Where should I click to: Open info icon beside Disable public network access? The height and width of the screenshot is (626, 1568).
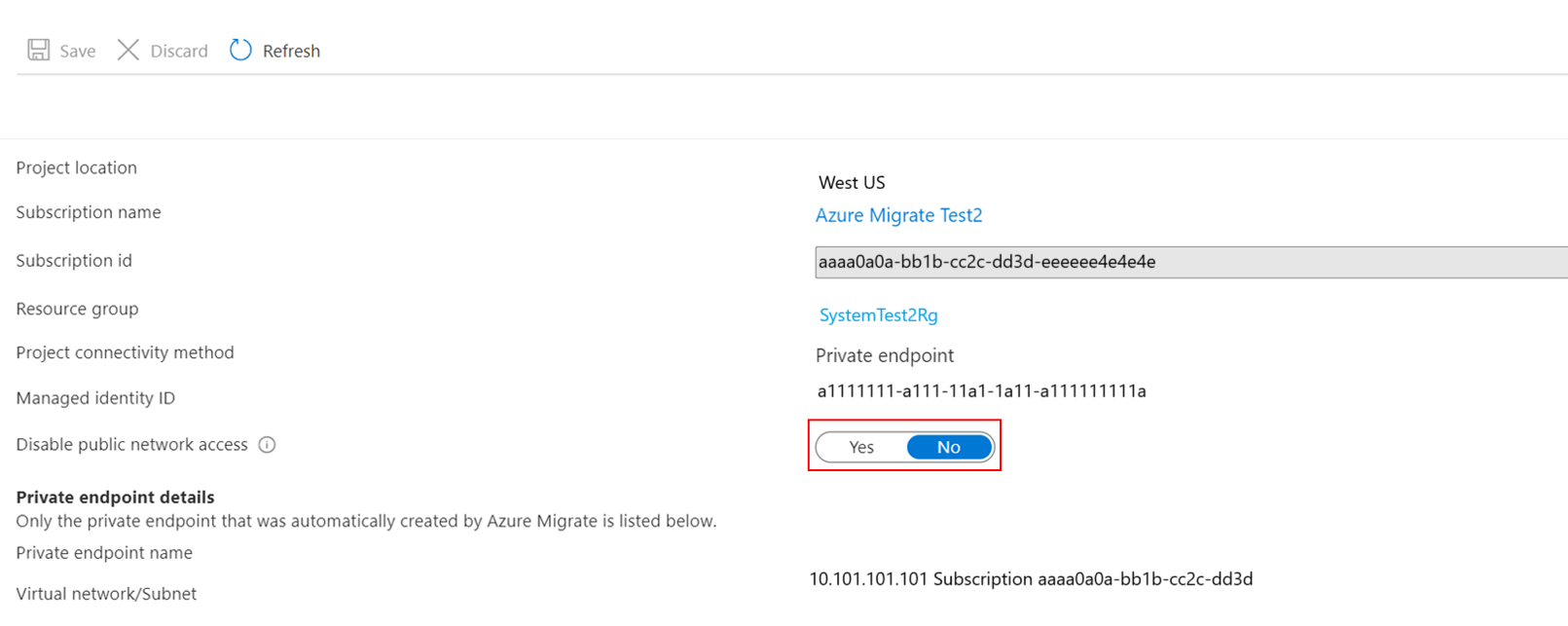click(267, 445)
